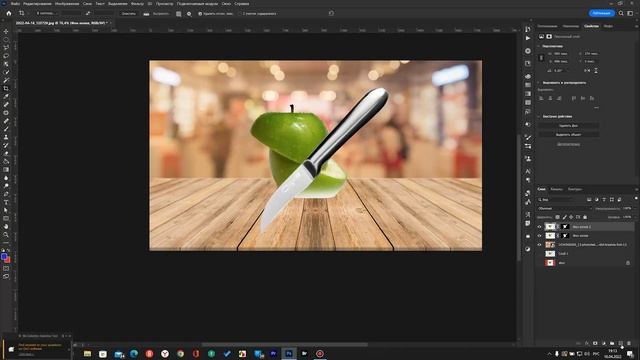Click the blue share button top right

pos(602,13)
